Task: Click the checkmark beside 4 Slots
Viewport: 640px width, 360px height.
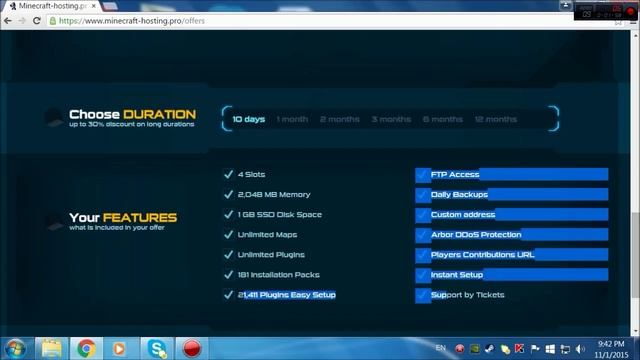Action: pyautogui.click(x=229, y=174)
